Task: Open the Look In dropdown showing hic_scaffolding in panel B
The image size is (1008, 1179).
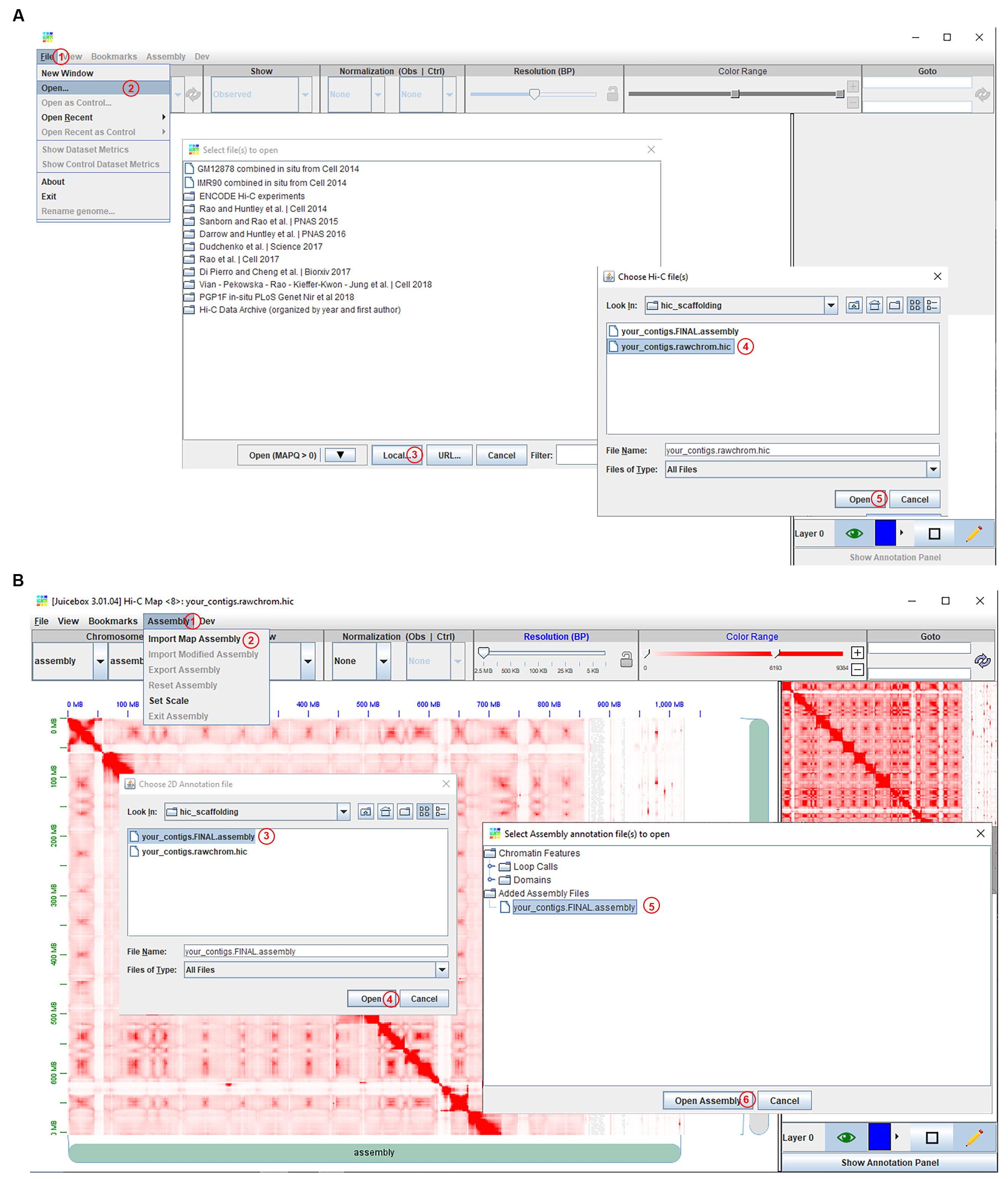Action: coord(343,811)
